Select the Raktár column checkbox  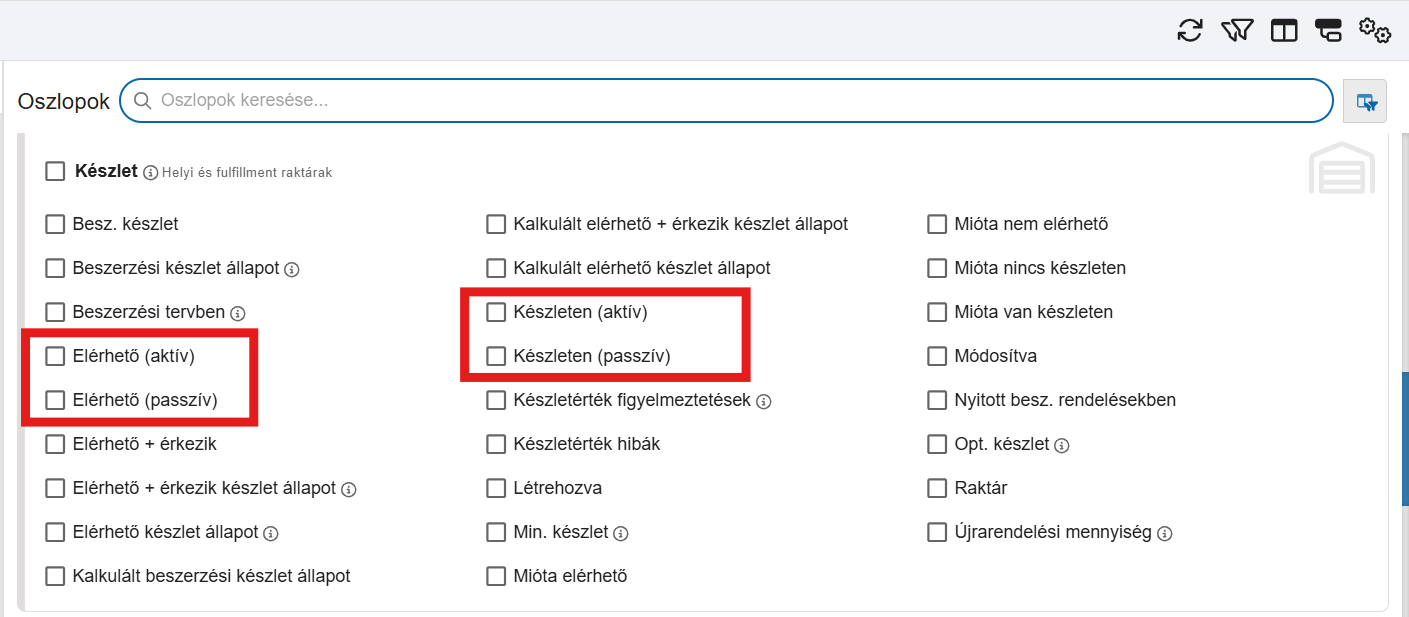pyautogui.click(x=937, y=488)
